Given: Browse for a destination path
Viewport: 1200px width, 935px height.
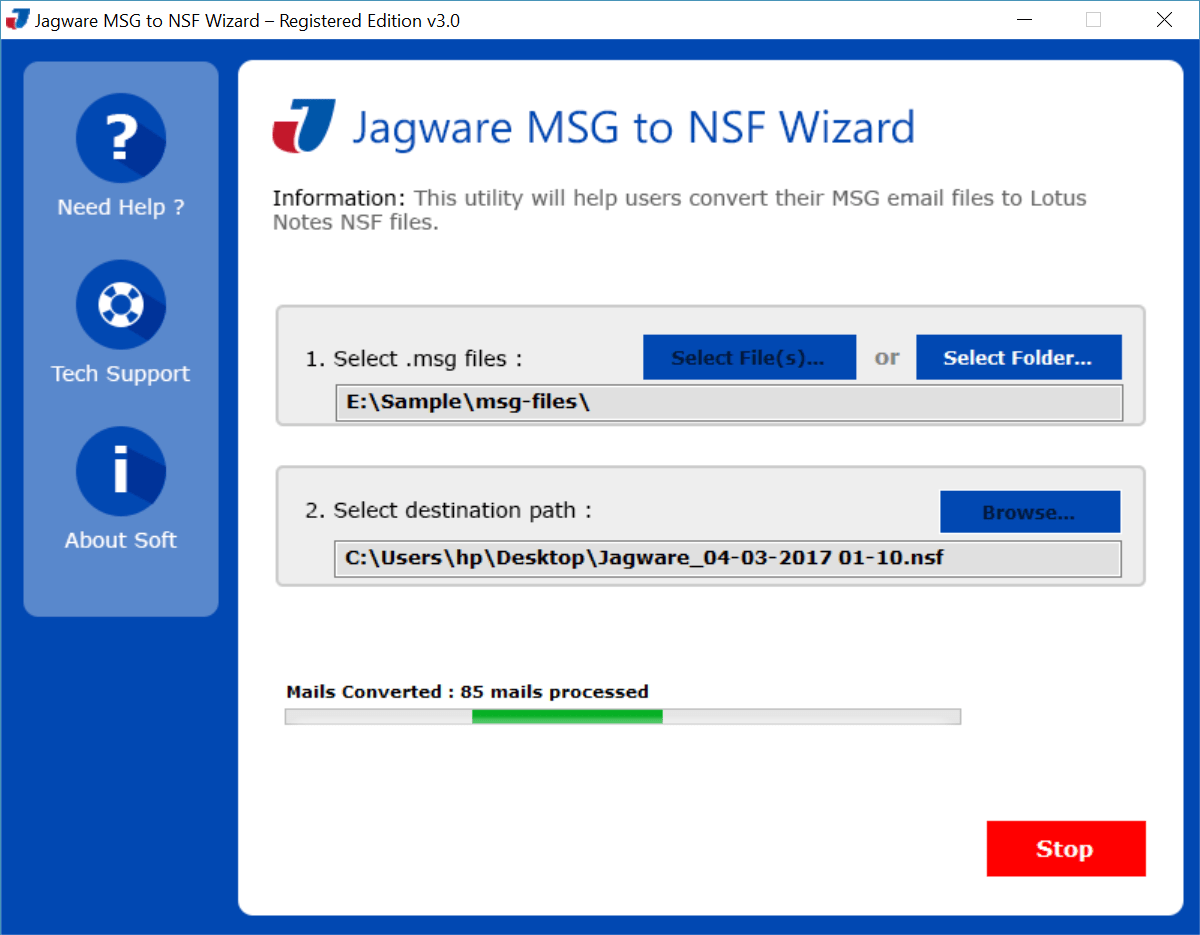Looking at the screenshot, I should [1030, 511].
